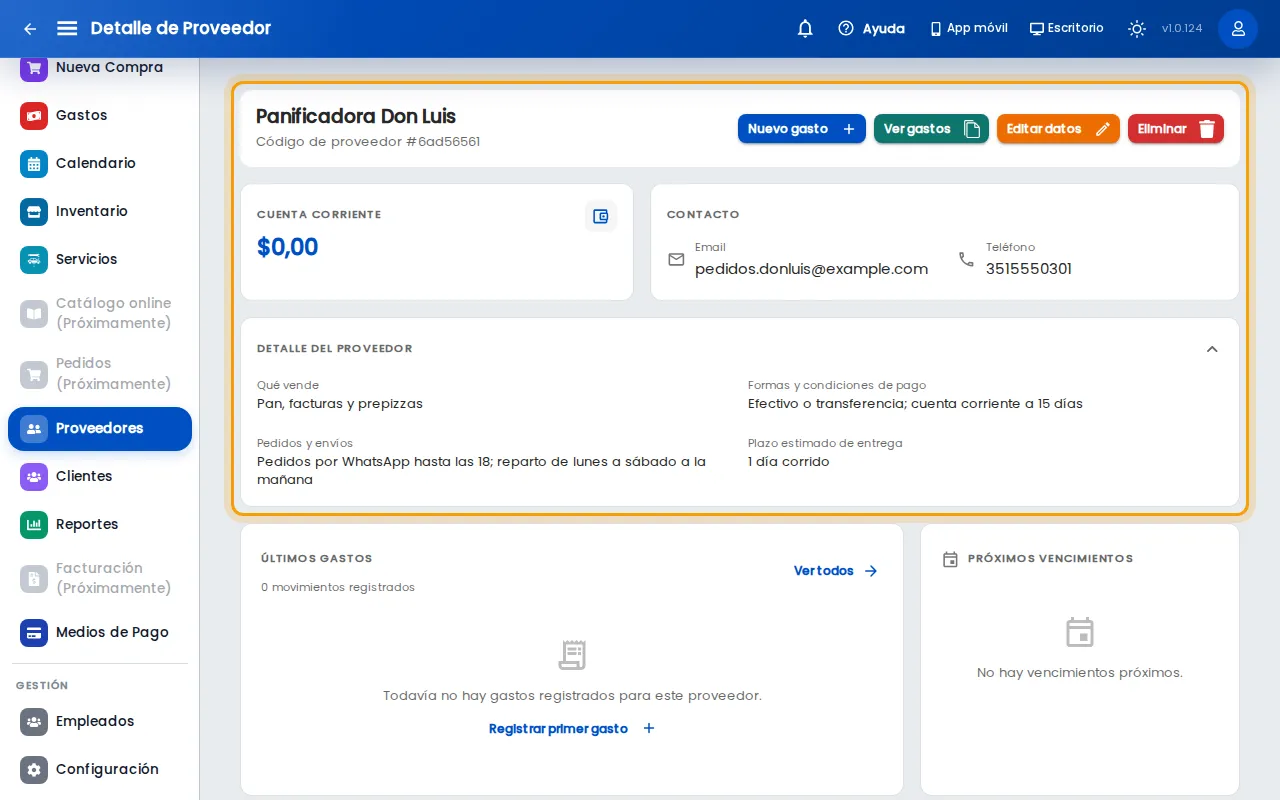The height and width of the screenshot is (800, 1280).
Task: Toggle the light/dark theme sun icon
Action: click(1137, 29)
